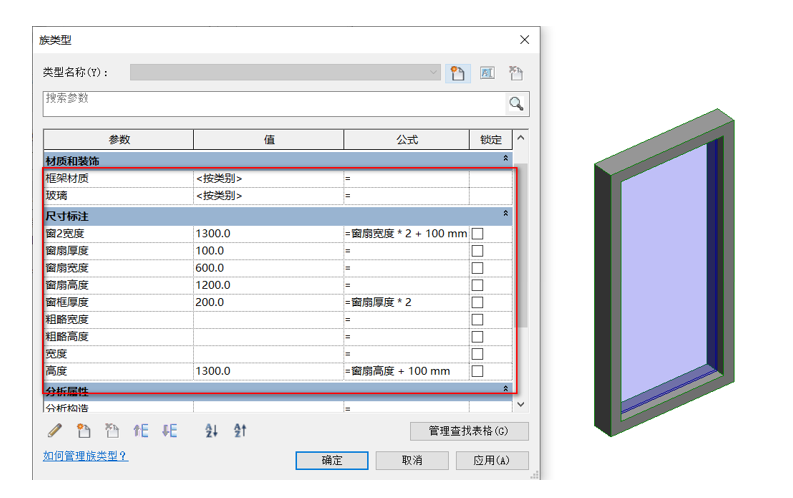This screenshot has height=498, width=793.
Task: Toggle lock checkbox for 窗框厚度
Action: [477, 302]
